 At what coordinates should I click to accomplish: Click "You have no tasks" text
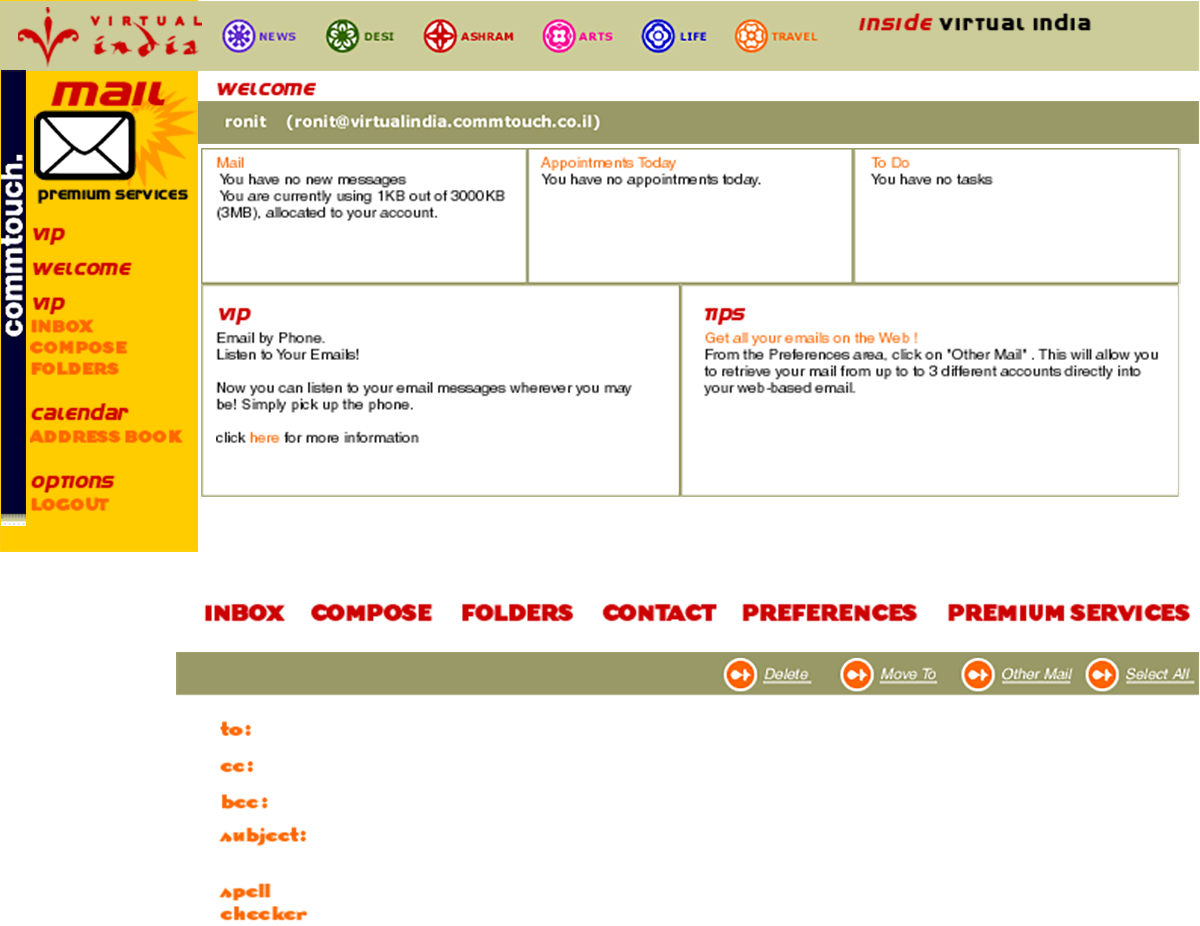[x=931, y=180]
